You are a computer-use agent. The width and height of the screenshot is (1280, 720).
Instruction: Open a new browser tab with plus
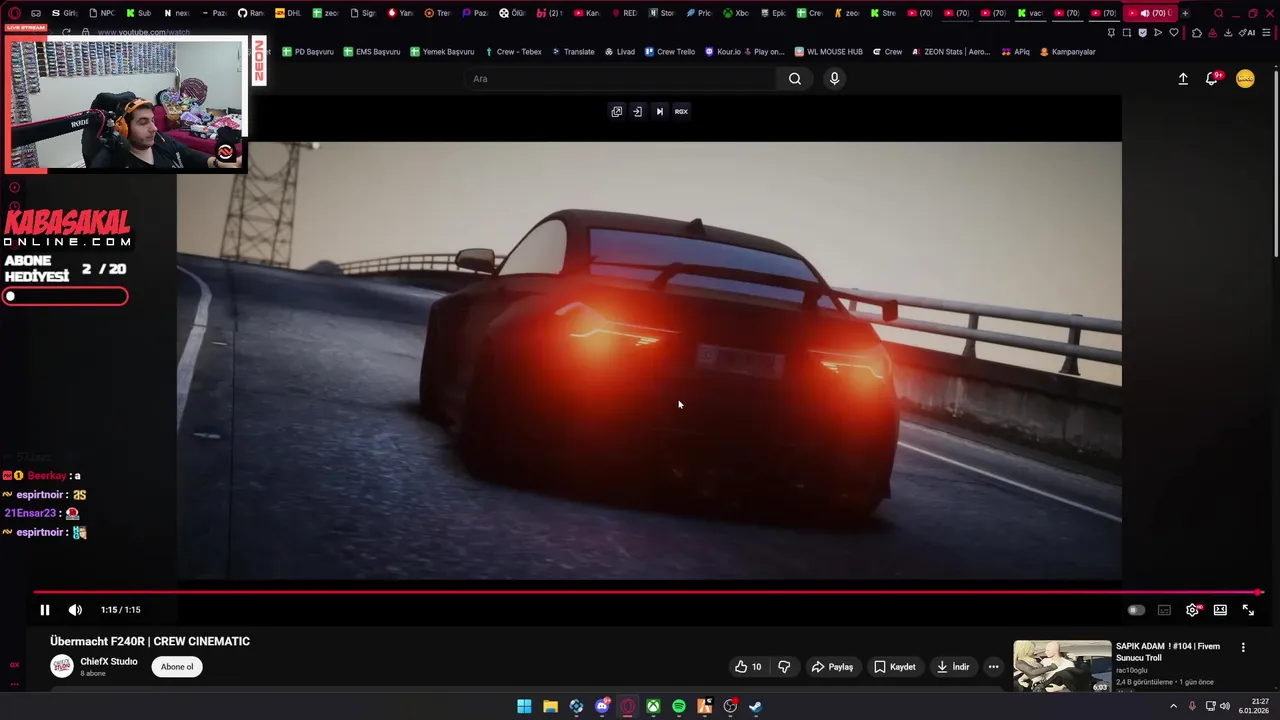(1185, 13)
